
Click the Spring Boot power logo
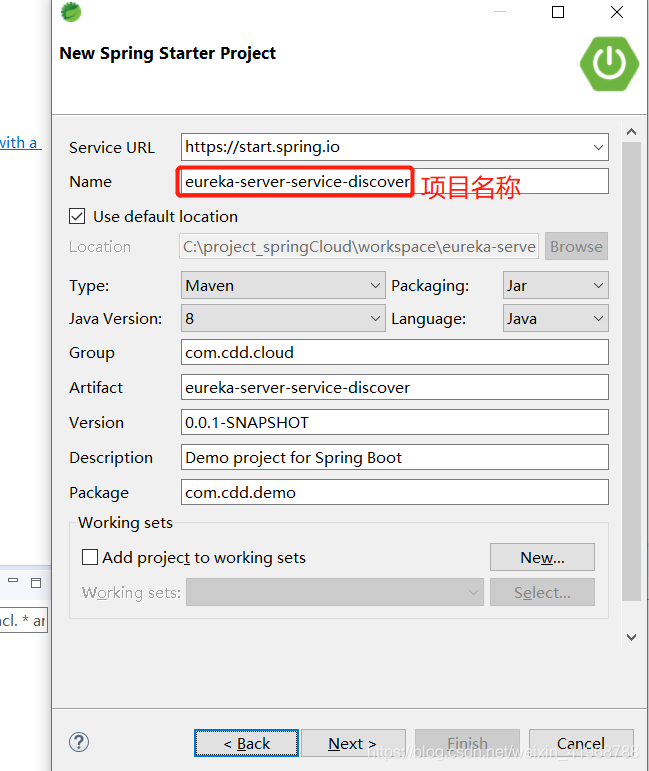click(609, 64)
